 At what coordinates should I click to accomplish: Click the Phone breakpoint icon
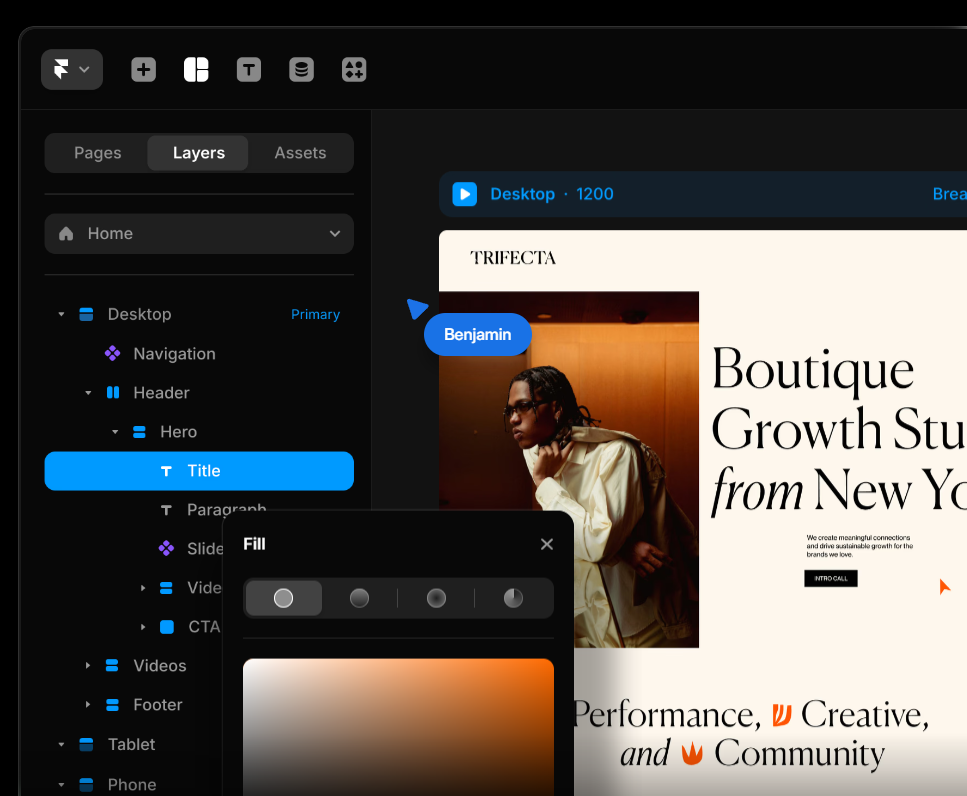point(86,785)
